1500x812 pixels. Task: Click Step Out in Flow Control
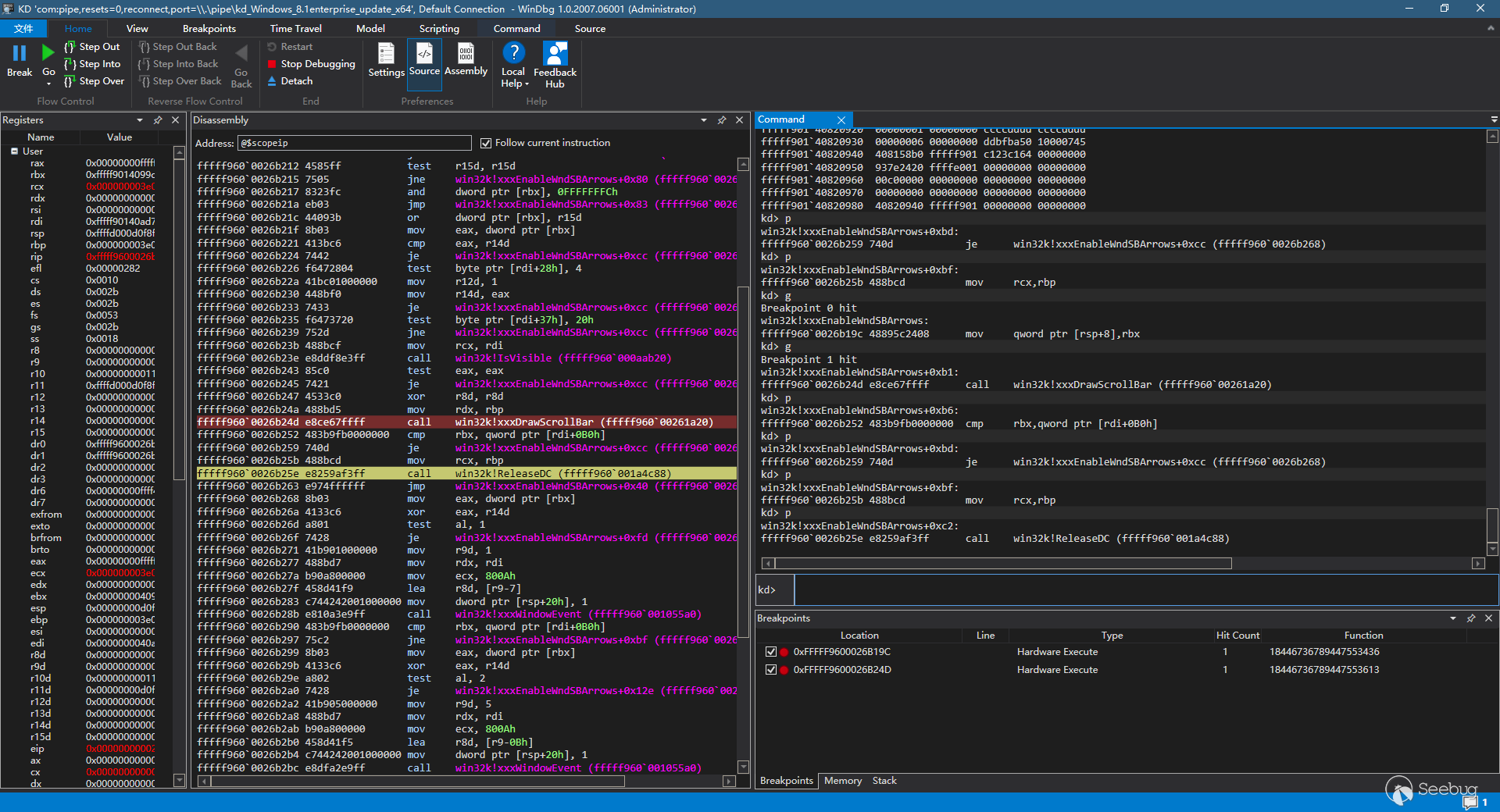[x=92, y=47]
